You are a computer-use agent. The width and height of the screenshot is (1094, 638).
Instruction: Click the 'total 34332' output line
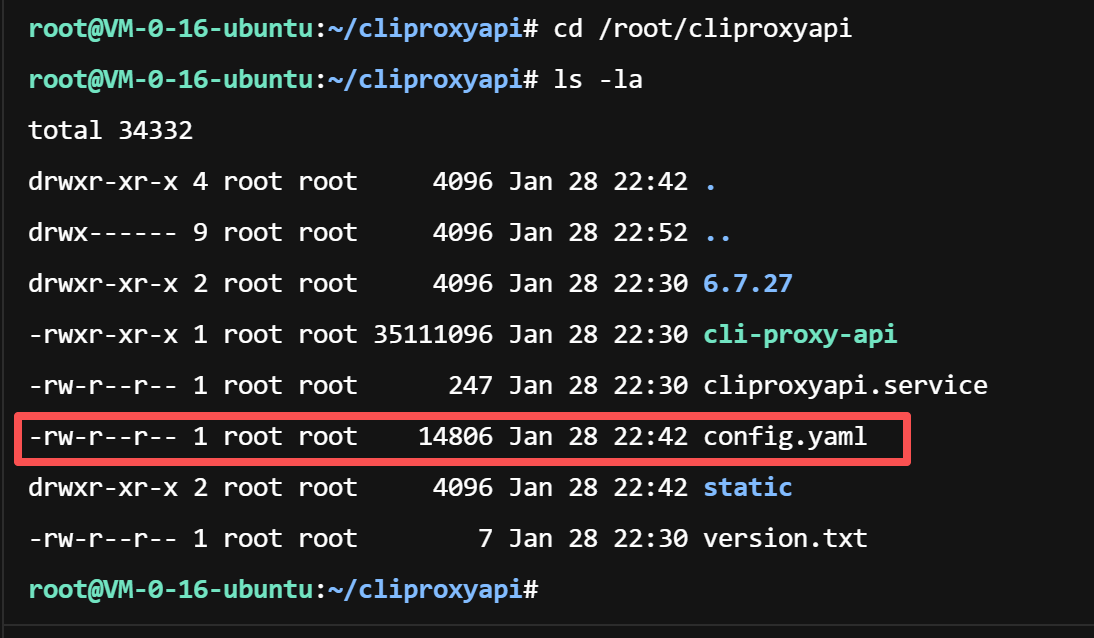click(110, 130)
